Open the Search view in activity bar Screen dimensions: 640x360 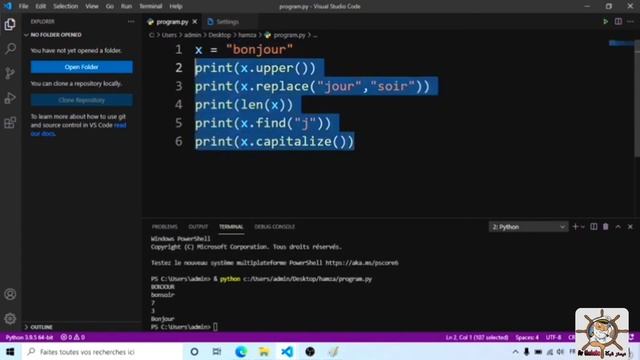[x=10, y=49]
